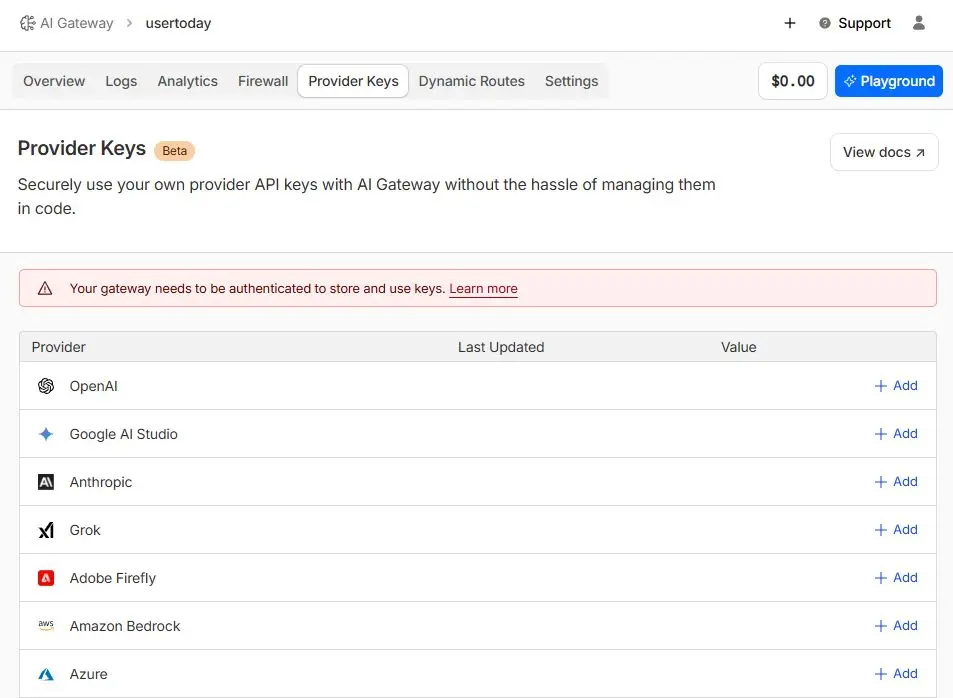This screenshot has height=698, width=953.
Task: Open Support from the top header
Action: tap(855, 23)
